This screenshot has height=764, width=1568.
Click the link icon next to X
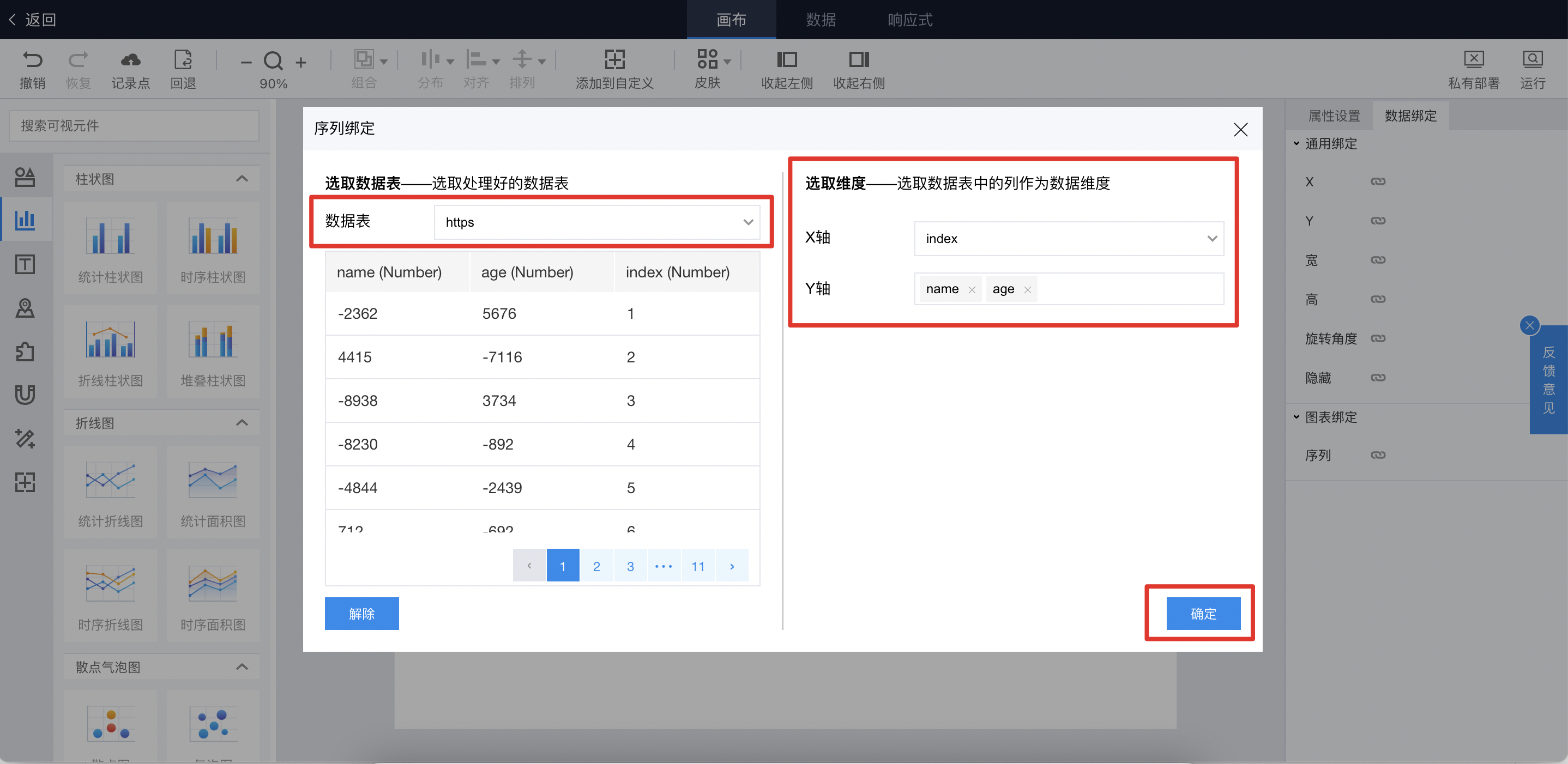click(1378, 181)
